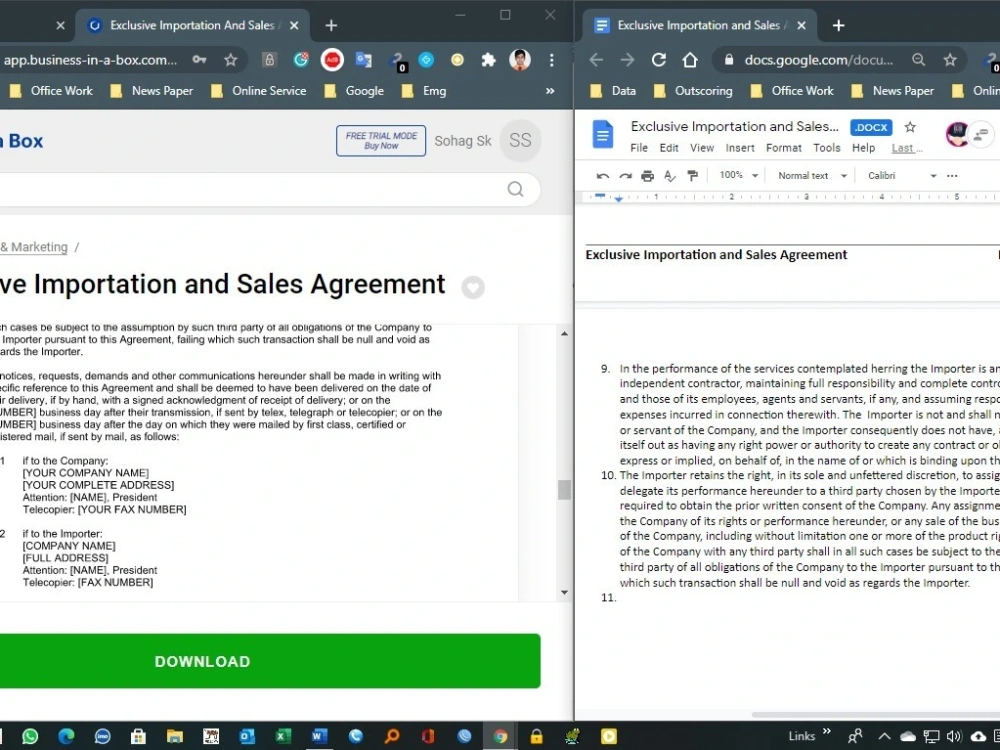Open the SS user avatar menu
The height and width of the screenshot is (750, 1000).
(x=520, y=140)
